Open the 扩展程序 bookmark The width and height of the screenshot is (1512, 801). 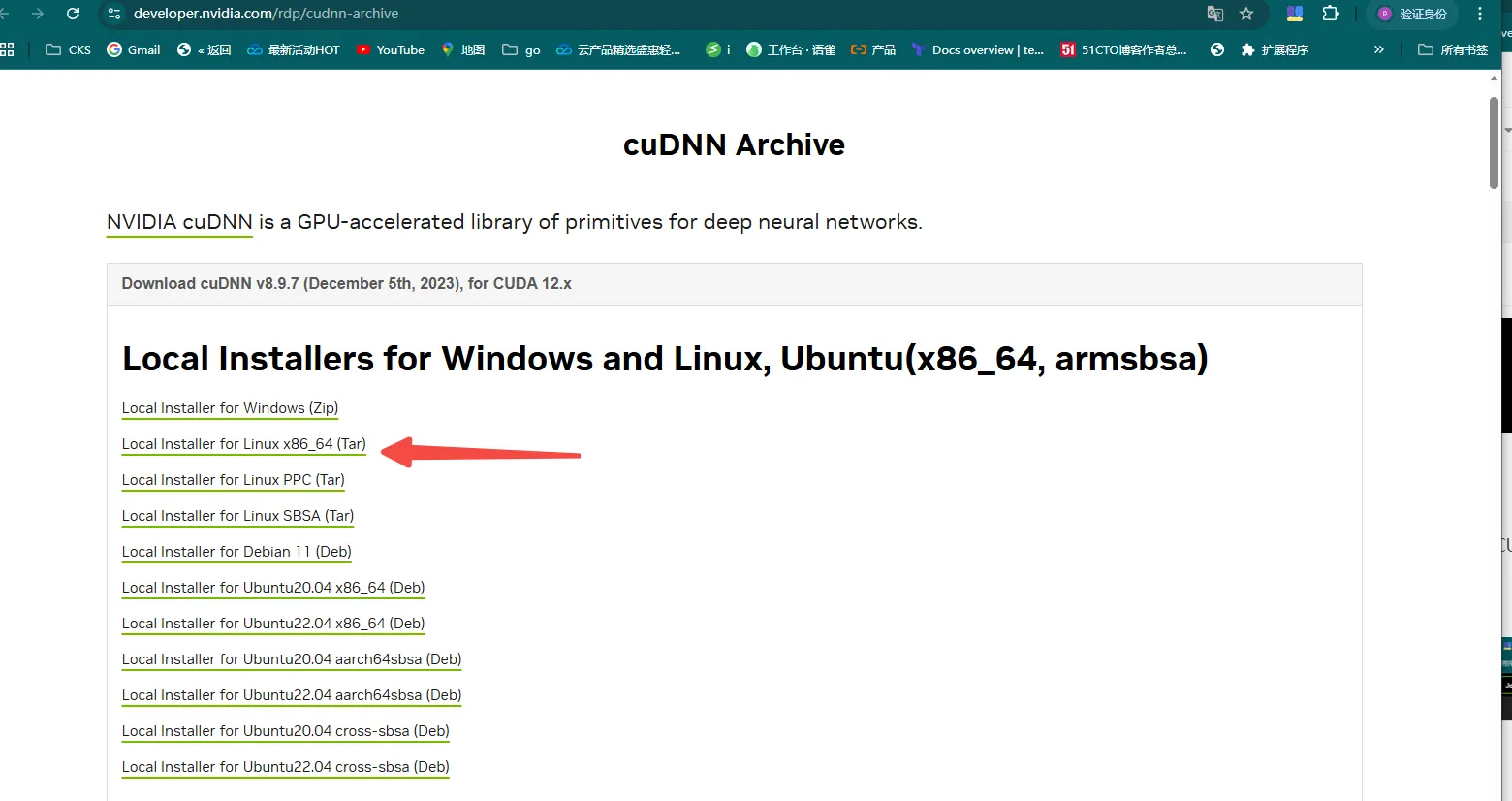[x=1275, y=49]
